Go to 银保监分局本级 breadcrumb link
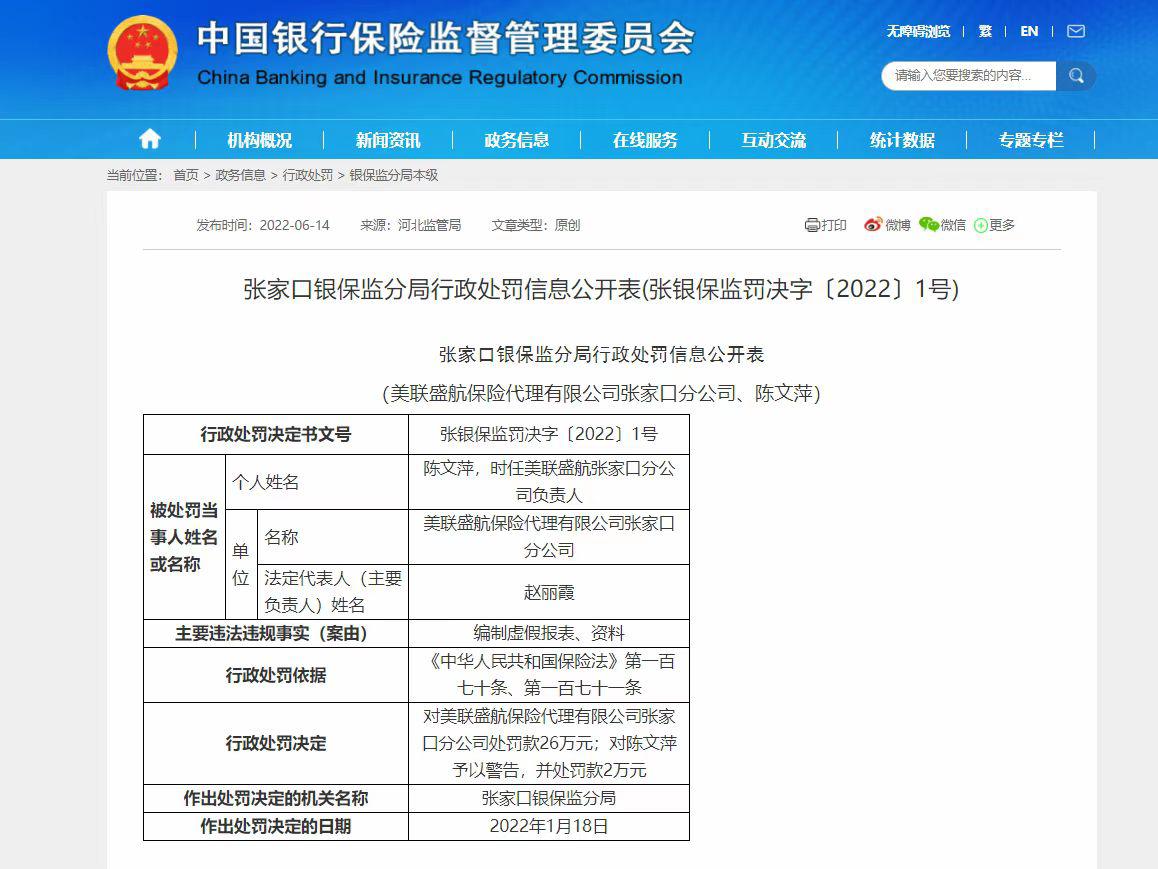 [394, 175]
